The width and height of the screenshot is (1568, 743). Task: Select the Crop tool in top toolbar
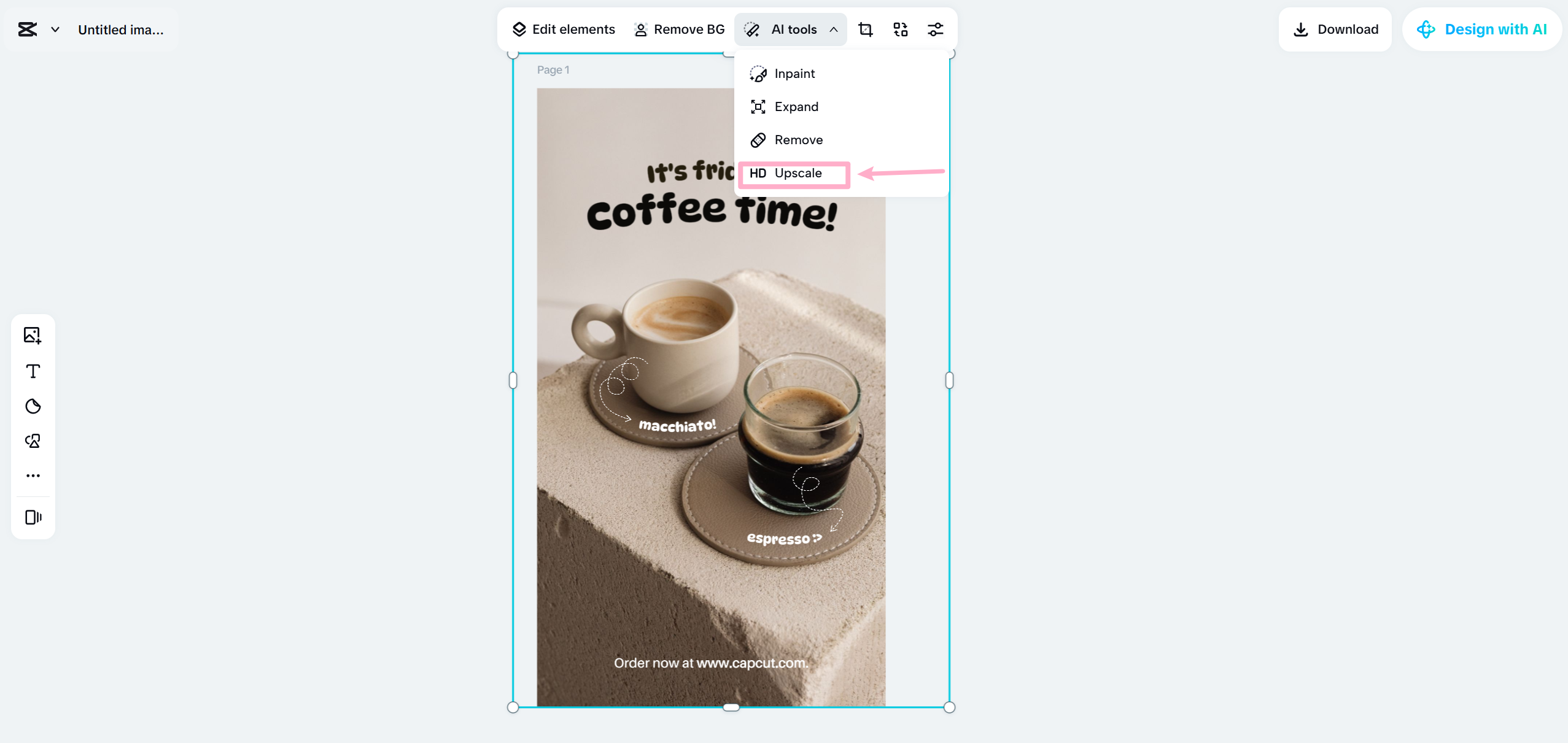(865, 29)
